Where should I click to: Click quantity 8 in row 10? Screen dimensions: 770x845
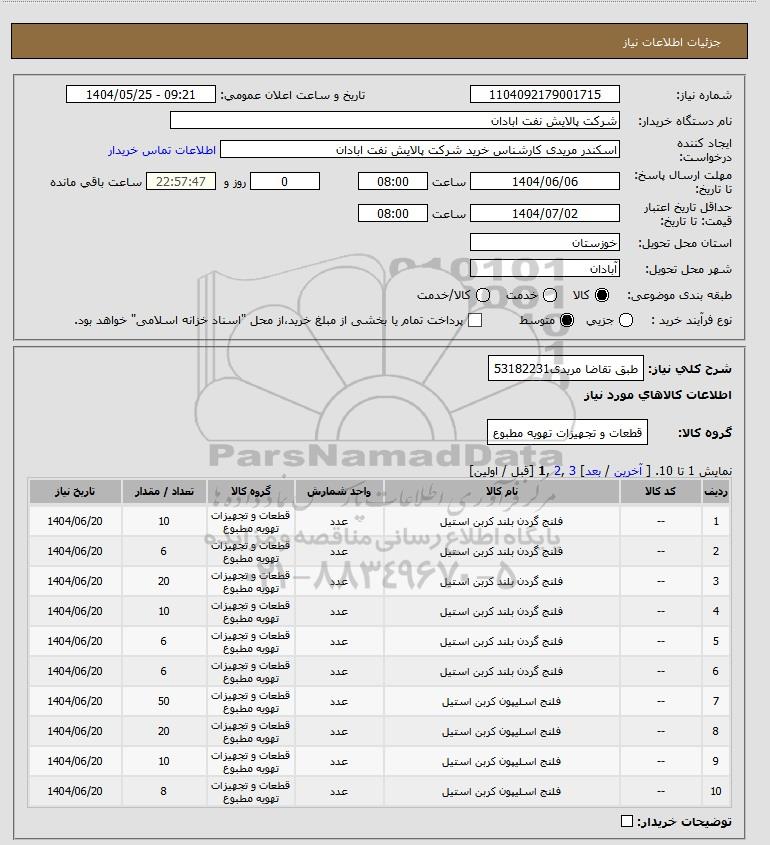(163, 791)
